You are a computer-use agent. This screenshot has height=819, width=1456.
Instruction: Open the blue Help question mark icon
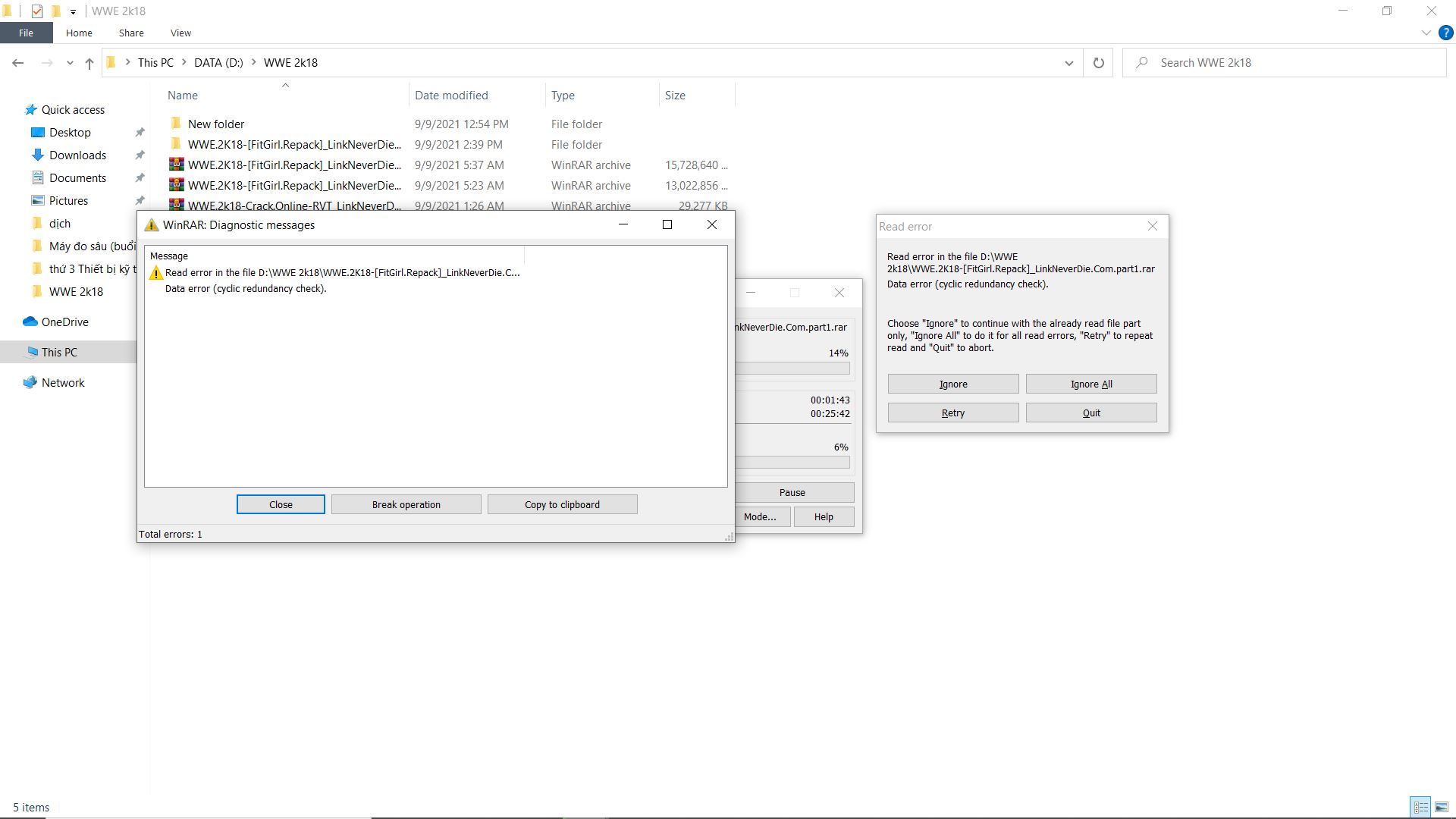pos(1445,33)
